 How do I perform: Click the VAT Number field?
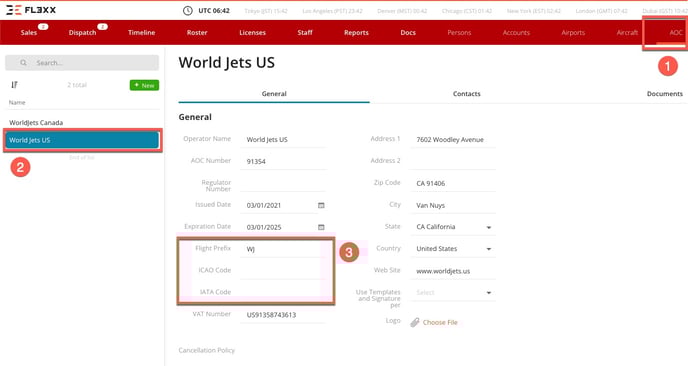coord(283,315)
